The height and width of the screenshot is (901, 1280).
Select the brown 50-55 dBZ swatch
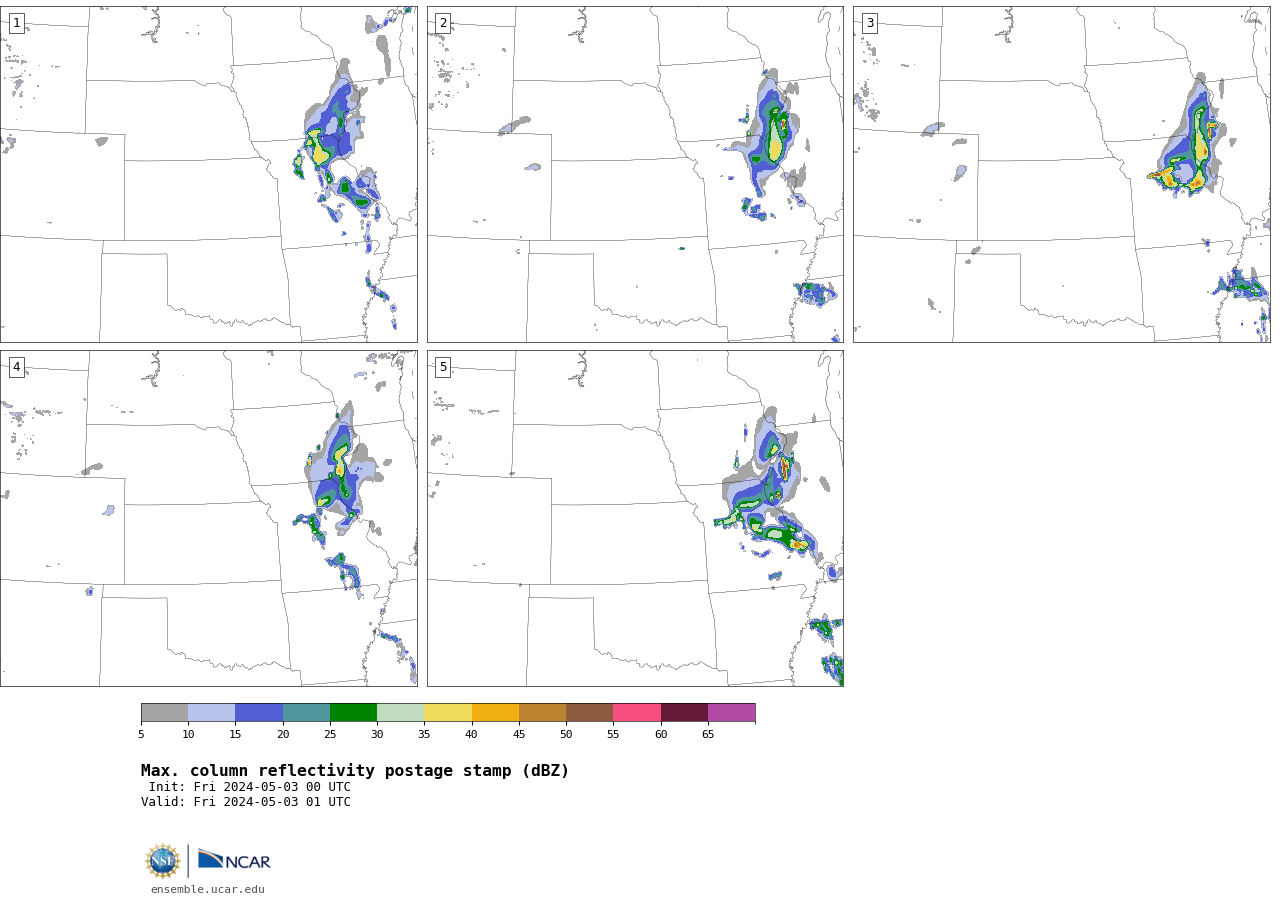(x=589, y=712)
